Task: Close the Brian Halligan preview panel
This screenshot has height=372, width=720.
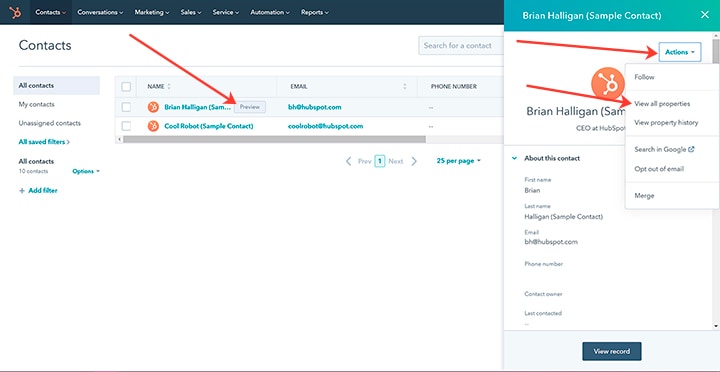Action: tap(705, 15)
